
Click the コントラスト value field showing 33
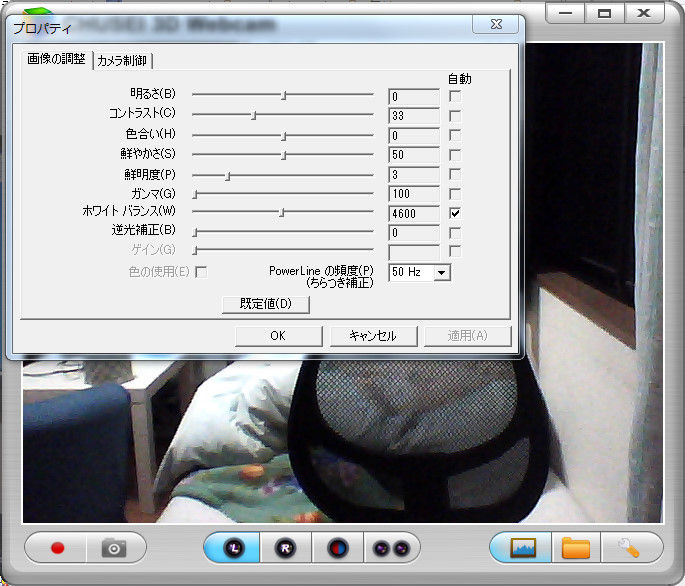pyautogui.click(x=414, y=116)
